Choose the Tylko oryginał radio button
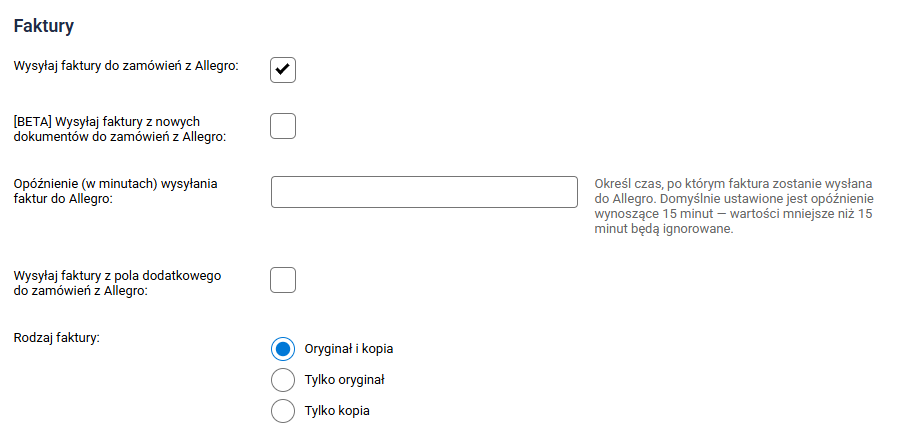Screen dimensions: 904x430 283,380
